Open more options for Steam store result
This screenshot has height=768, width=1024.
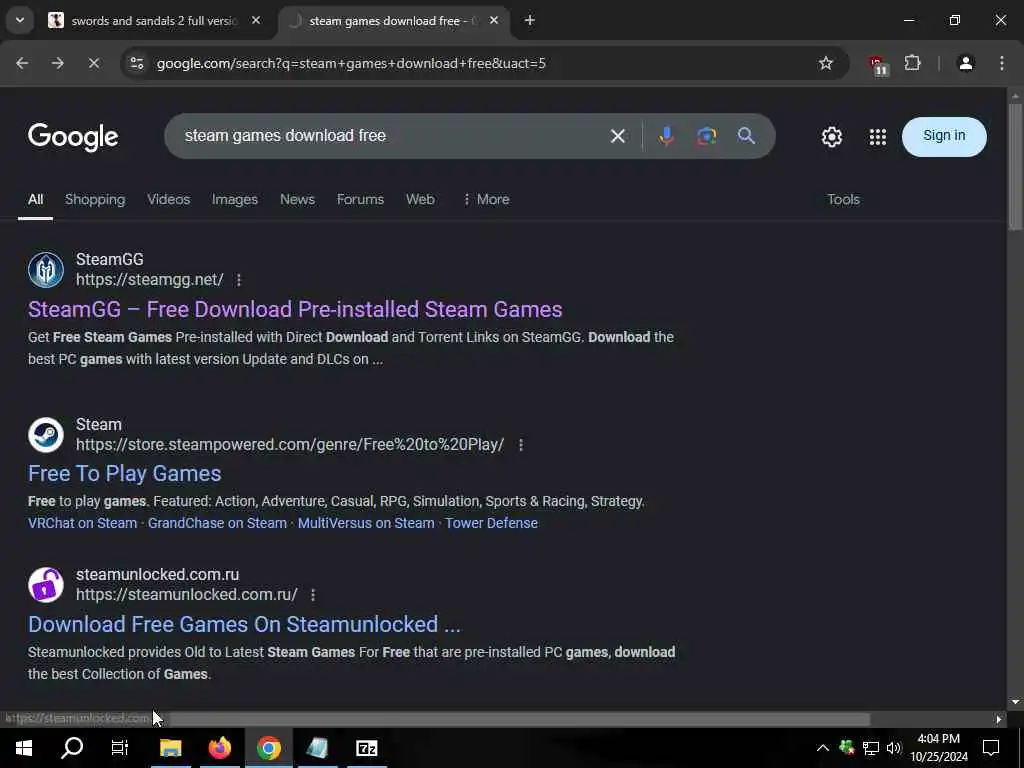(520, 445)
